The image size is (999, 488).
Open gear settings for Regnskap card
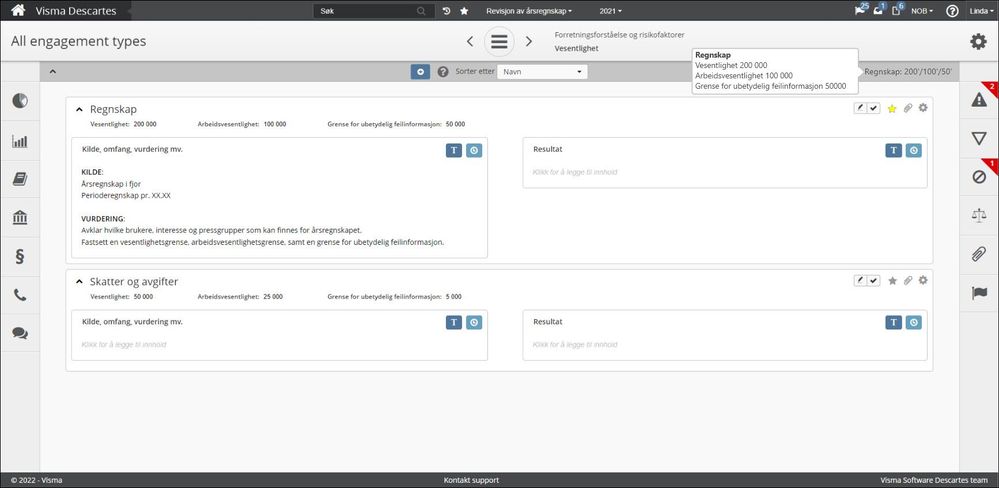tap(923, 108)
